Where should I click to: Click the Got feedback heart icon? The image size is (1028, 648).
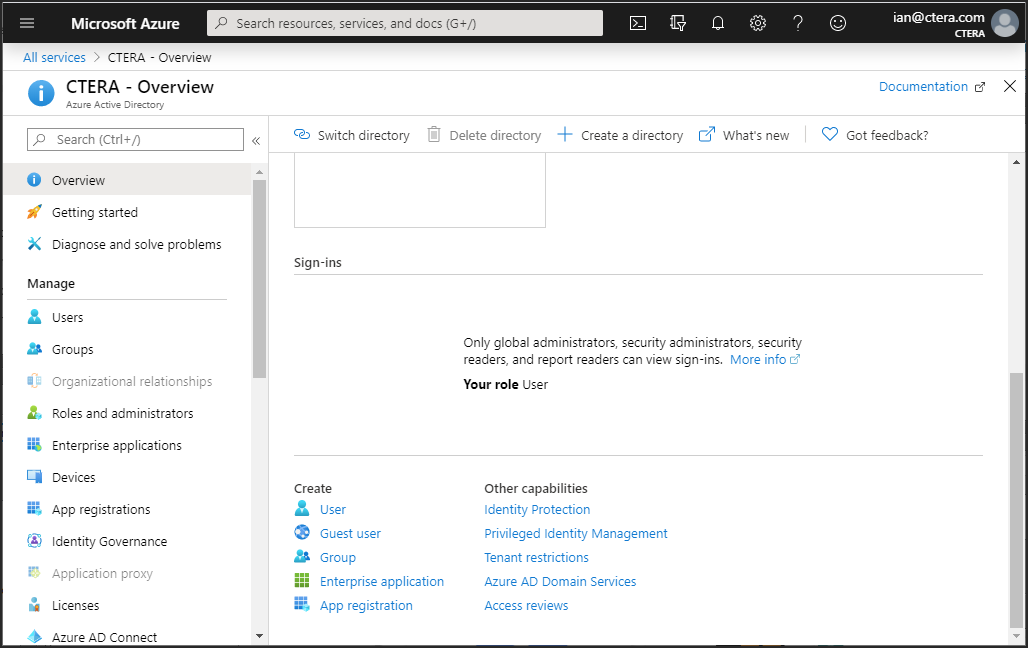click(x=829, y=134)
